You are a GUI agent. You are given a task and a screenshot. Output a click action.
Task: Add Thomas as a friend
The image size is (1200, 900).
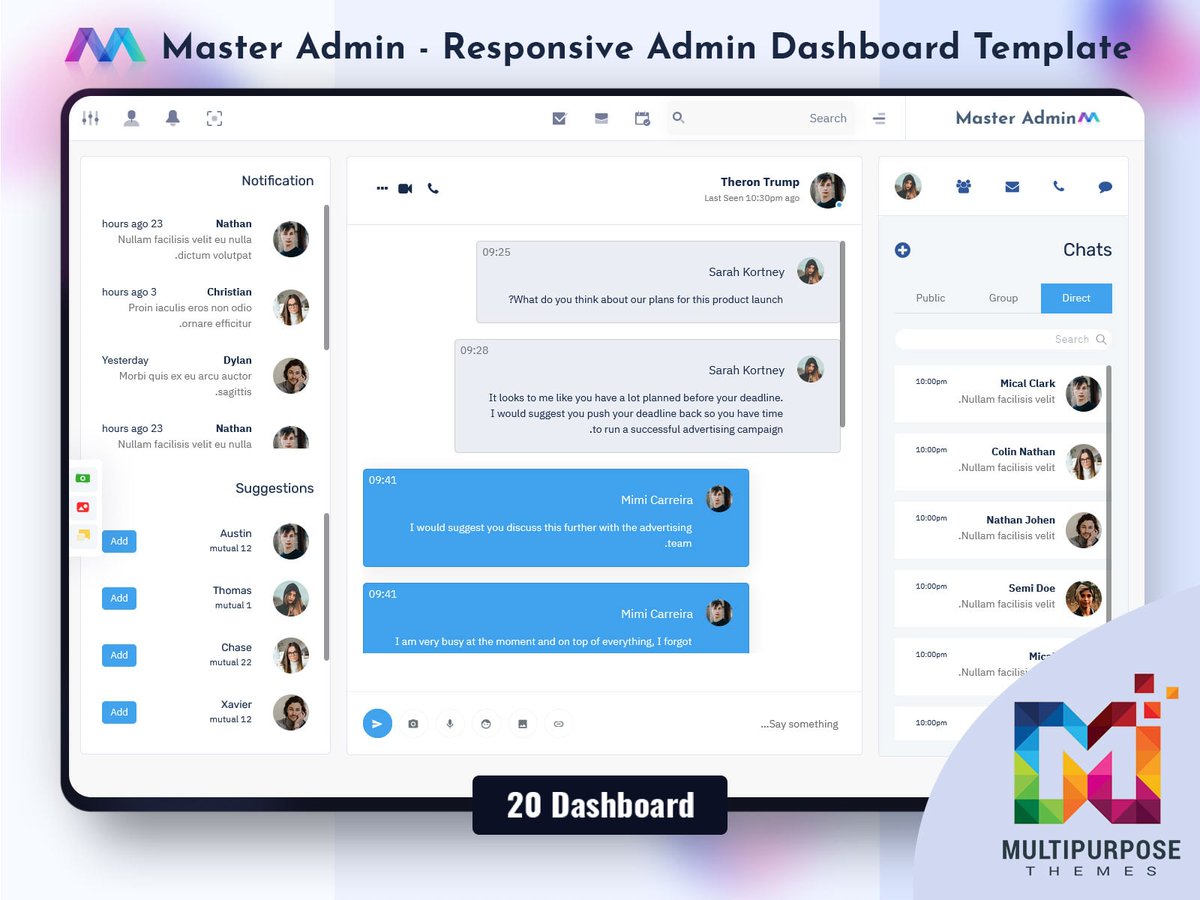119,598
